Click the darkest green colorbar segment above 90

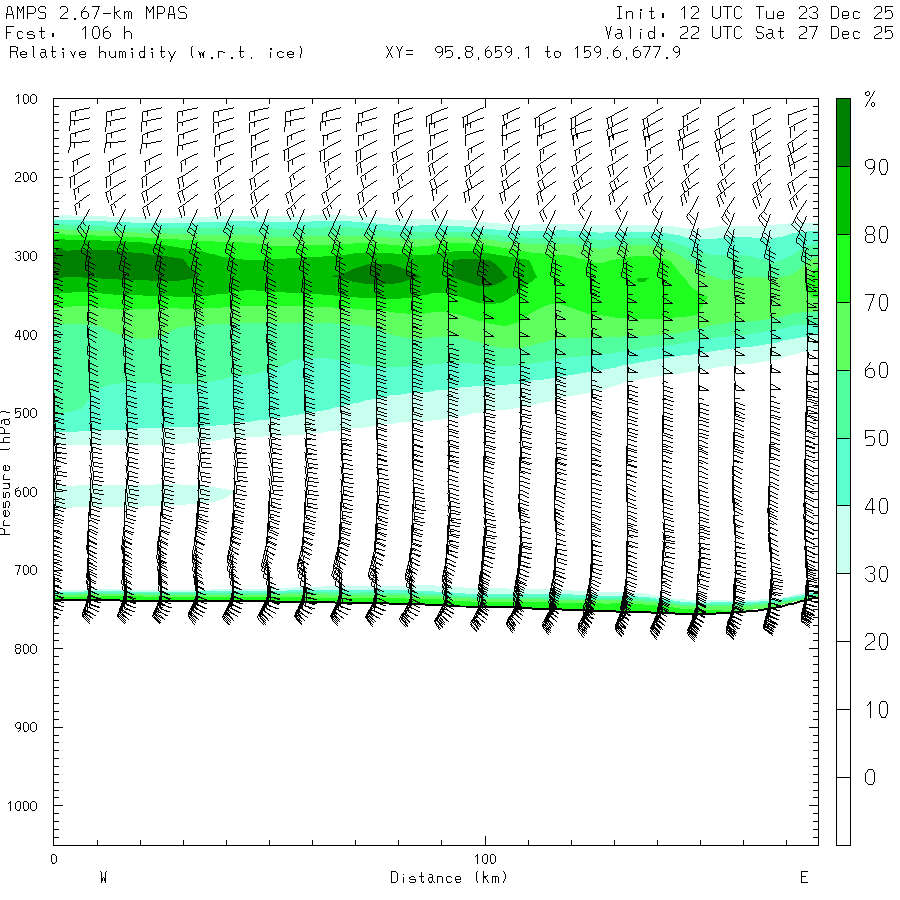click(843, 133)
